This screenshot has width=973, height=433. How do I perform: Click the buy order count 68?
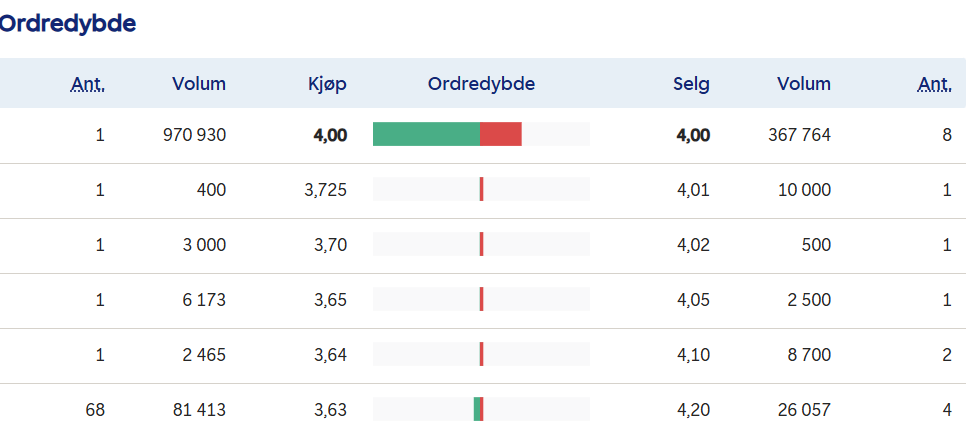(x=95, y=409)
